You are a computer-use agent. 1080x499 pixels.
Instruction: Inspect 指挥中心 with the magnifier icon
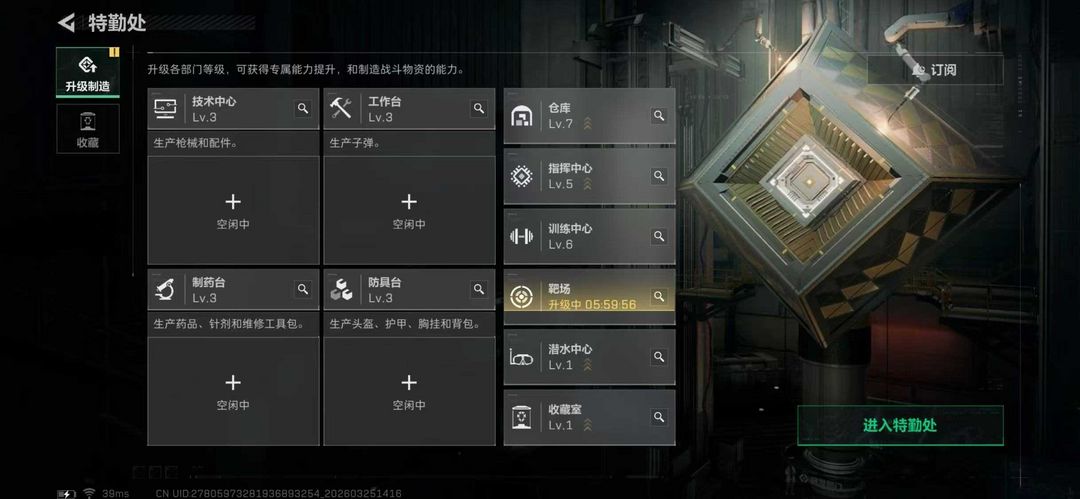click(659, 176)
